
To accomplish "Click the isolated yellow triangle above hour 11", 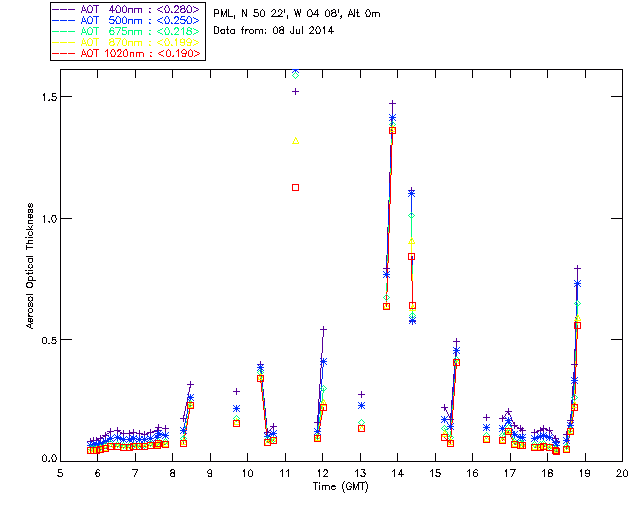I will (295, 140).
